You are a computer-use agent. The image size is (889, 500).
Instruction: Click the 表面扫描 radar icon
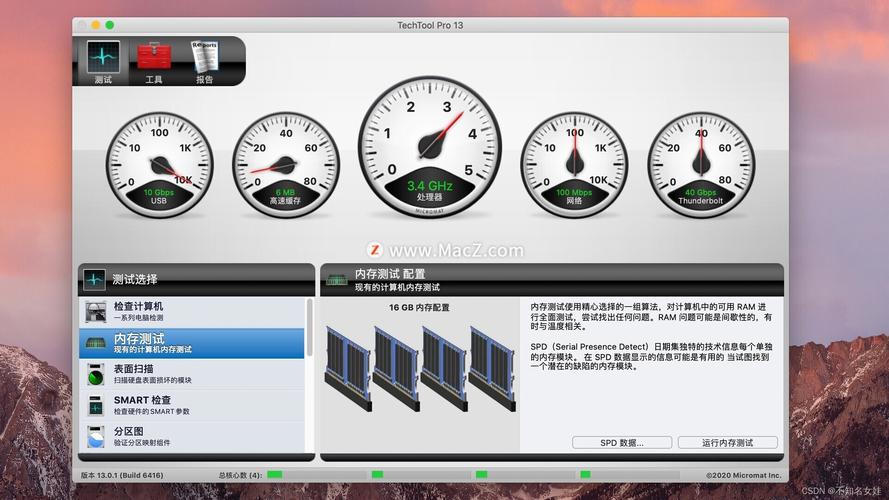coord(96,374)
